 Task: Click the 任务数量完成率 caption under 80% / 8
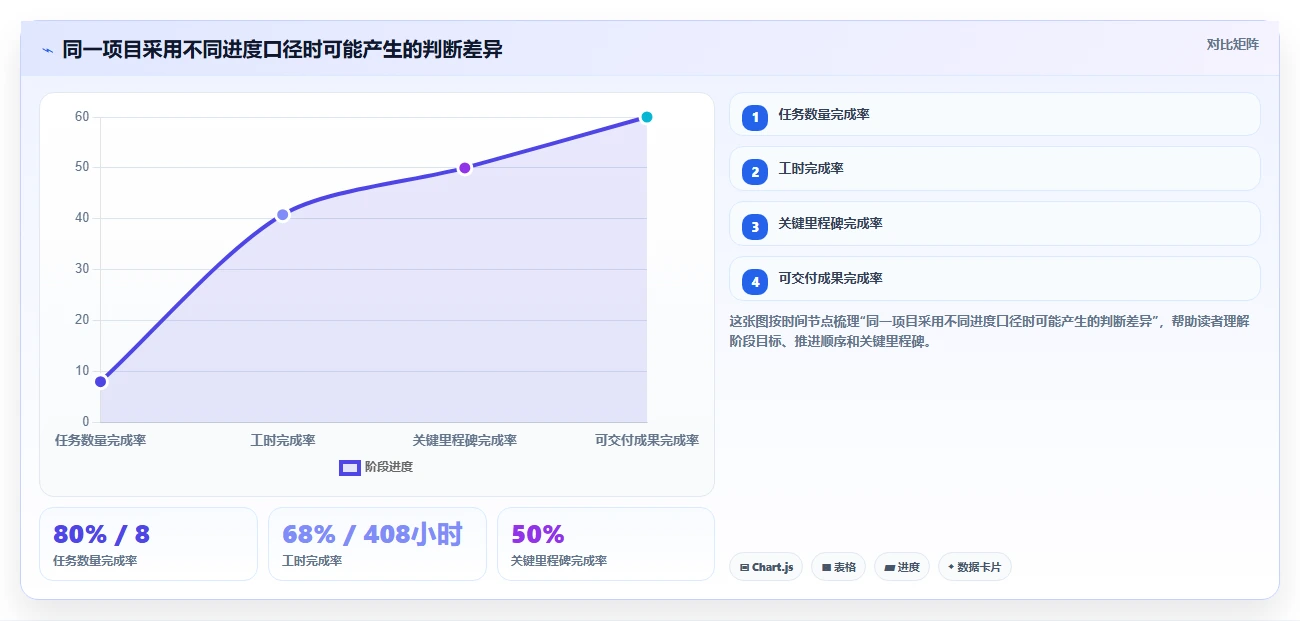(x=95, y=561)
